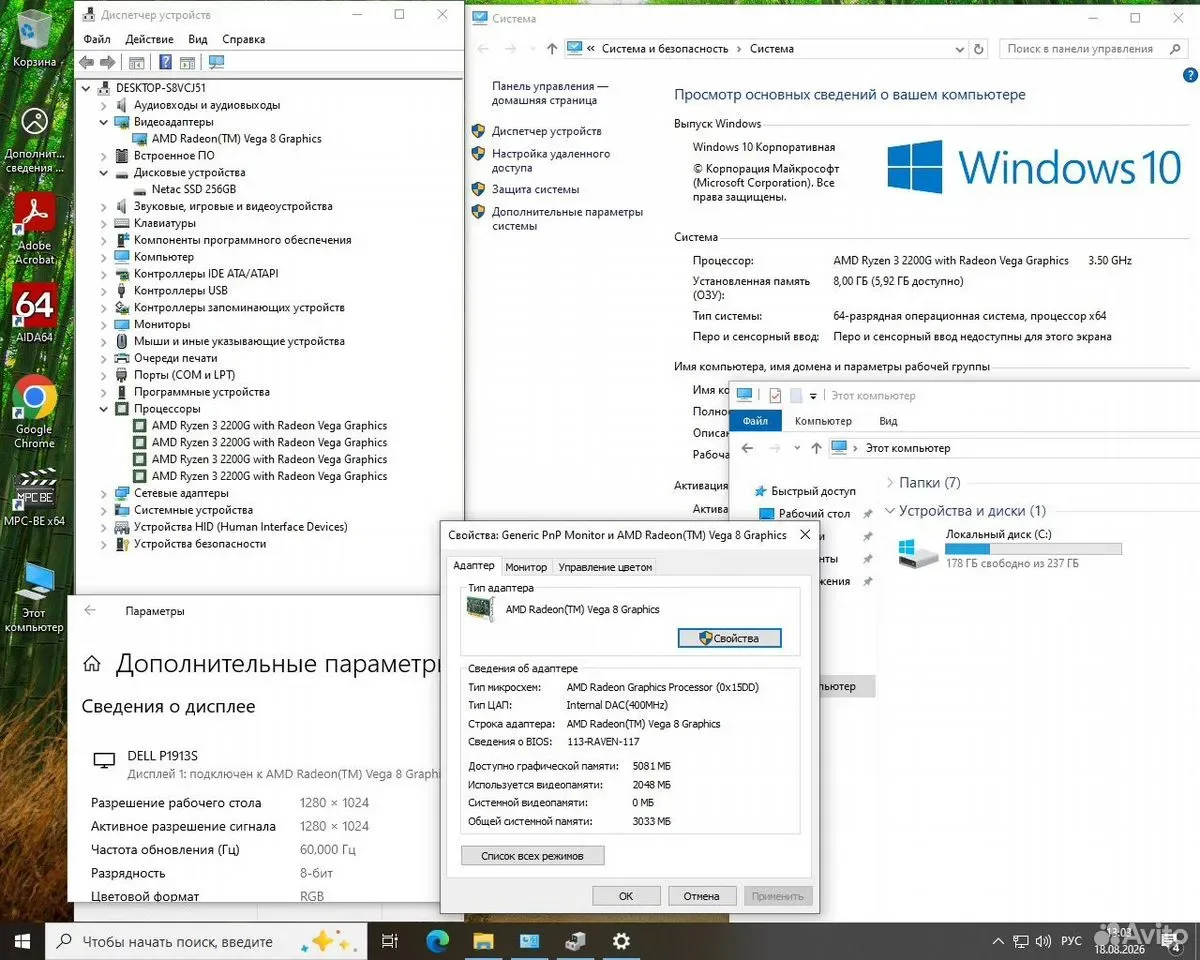Click the Windows Start button

tap(22, 941)
